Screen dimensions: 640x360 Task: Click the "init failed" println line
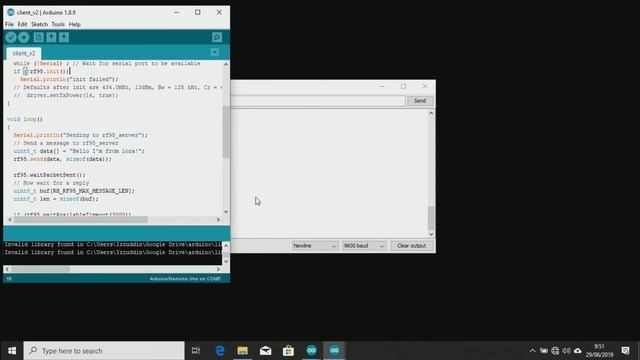coord(69,79)
